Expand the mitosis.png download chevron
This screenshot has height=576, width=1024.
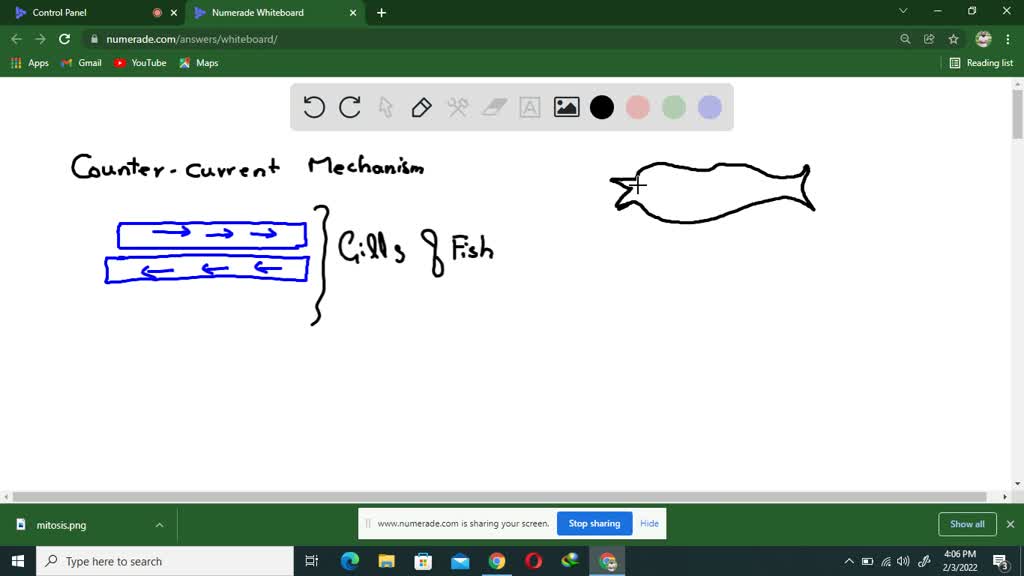[x=158, y=523]
